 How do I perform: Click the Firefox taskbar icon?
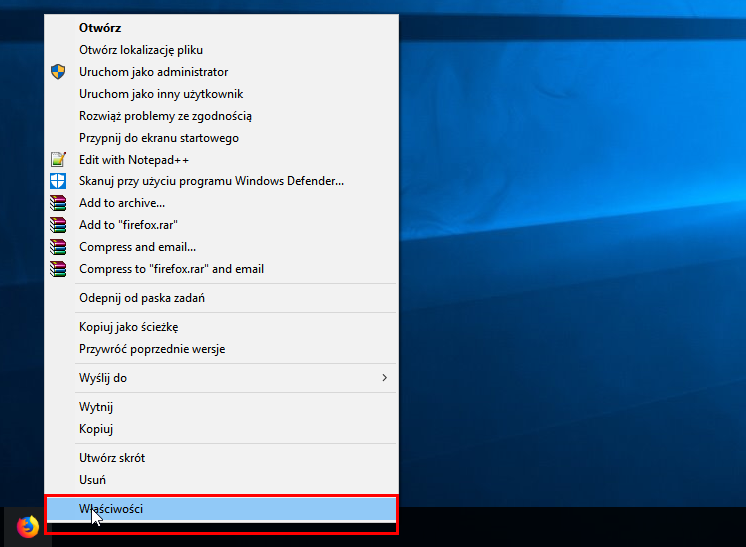[x=28, y=527]
